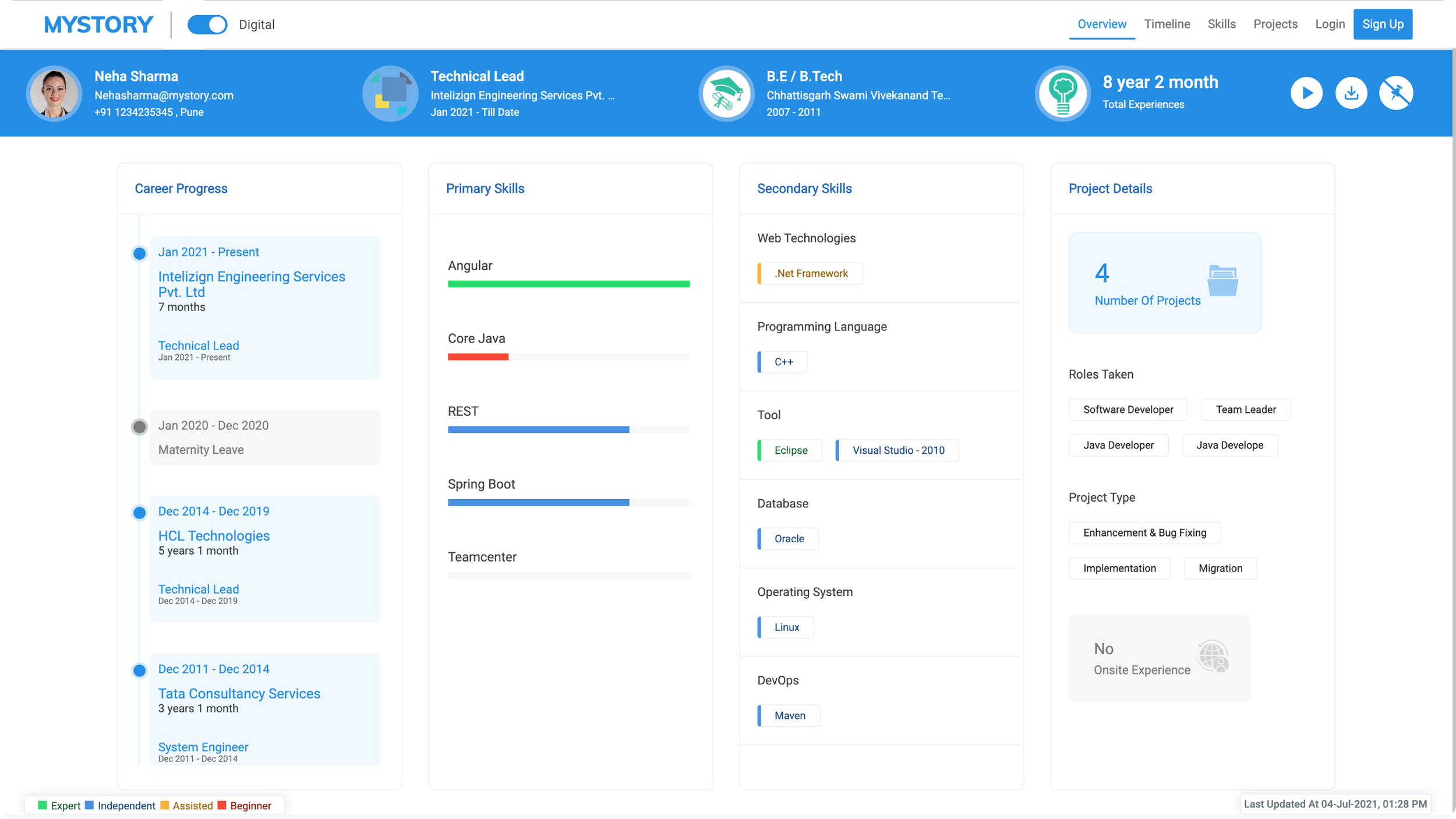Click the play button in profile banner

click(1306, 93)
